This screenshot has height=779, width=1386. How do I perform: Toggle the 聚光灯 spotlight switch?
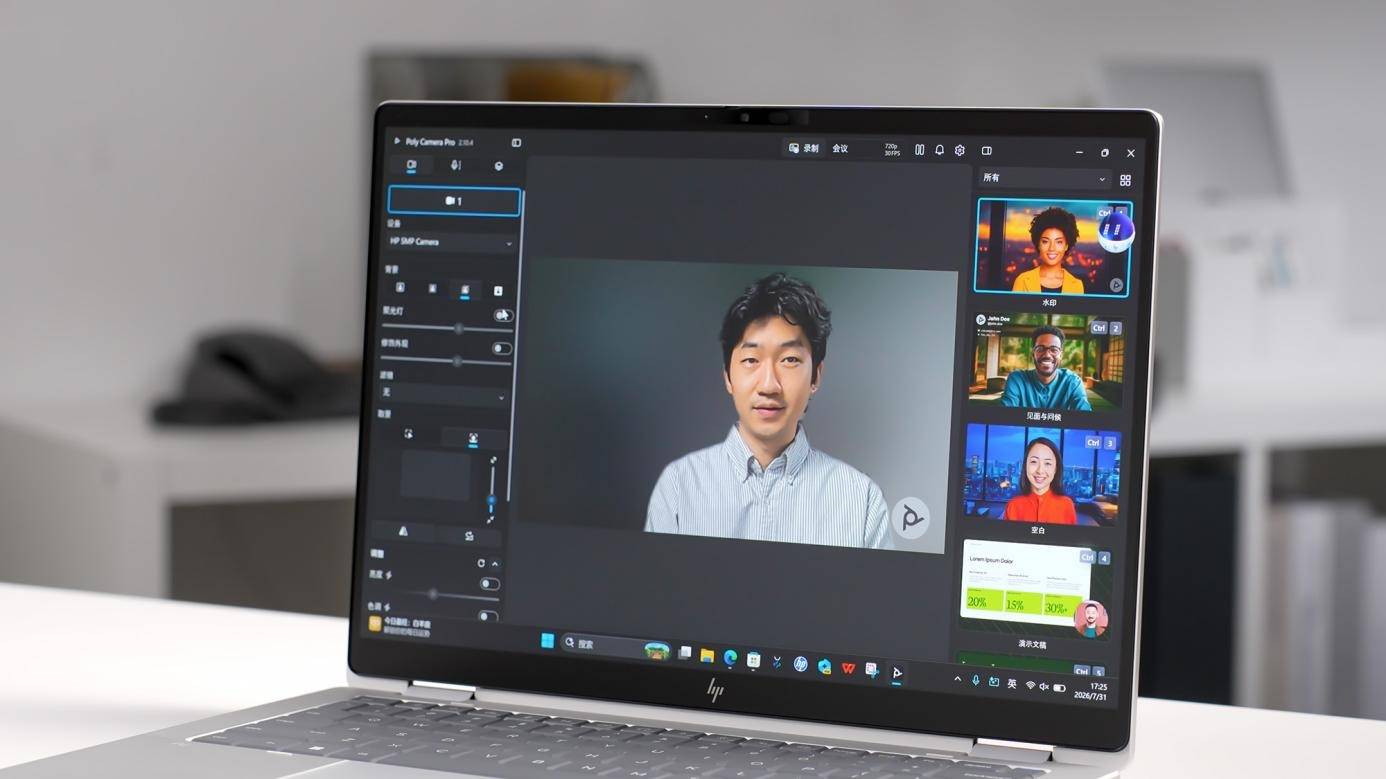pyautogui.click(x=503, y=315)
